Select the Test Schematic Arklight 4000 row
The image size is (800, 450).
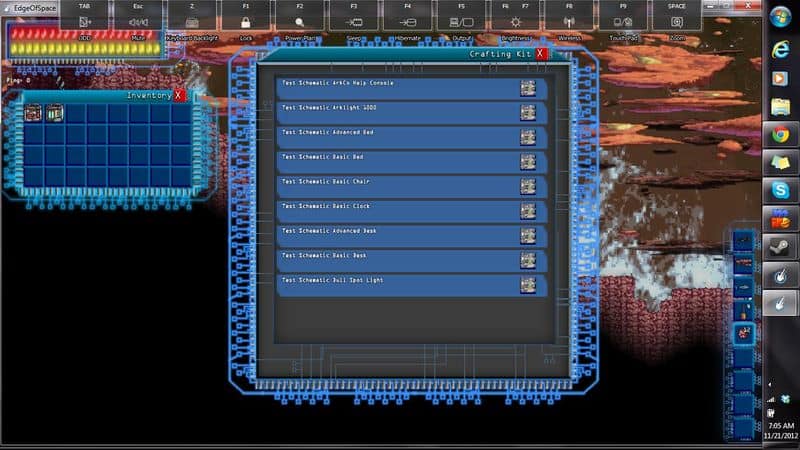coord(412,113)
